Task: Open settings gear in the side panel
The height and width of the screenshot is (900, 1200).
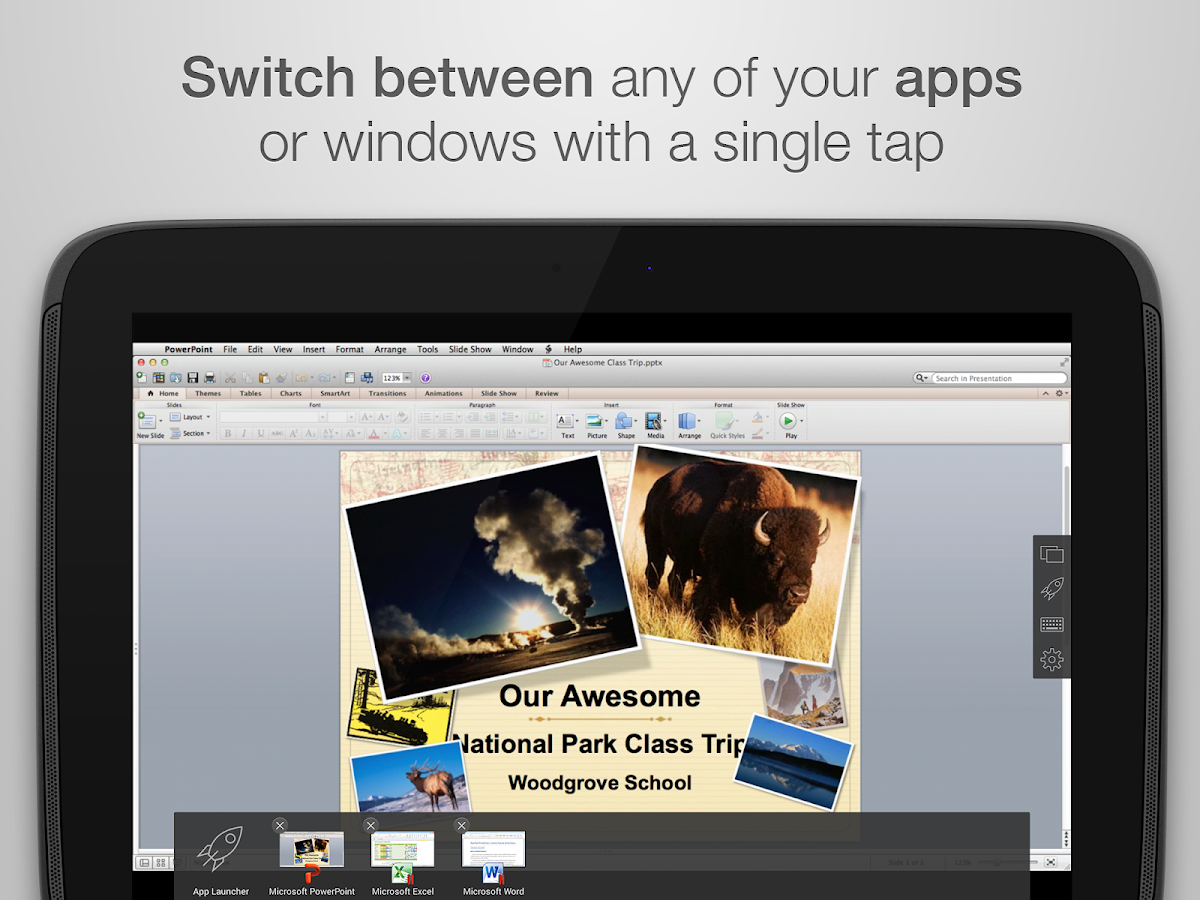Action: [1051, 660]
